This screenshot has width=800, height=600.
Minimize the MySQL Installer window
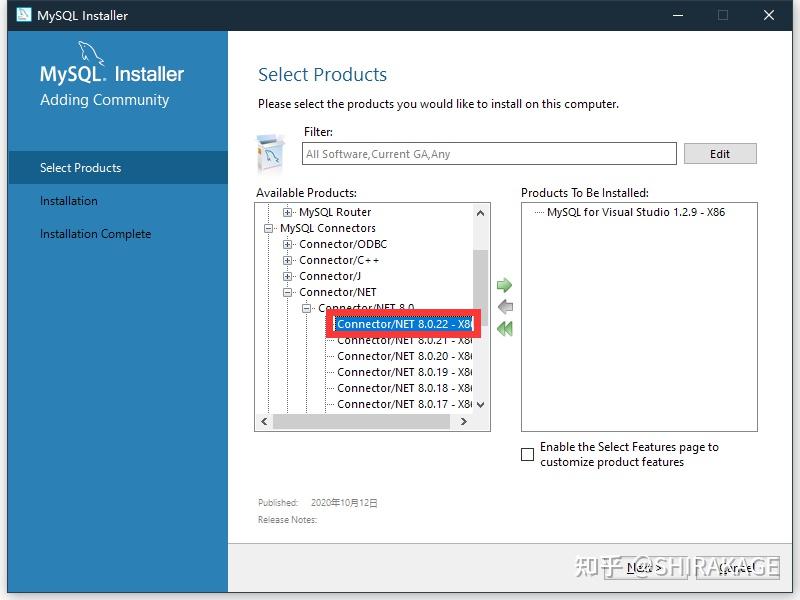[678, 15]
